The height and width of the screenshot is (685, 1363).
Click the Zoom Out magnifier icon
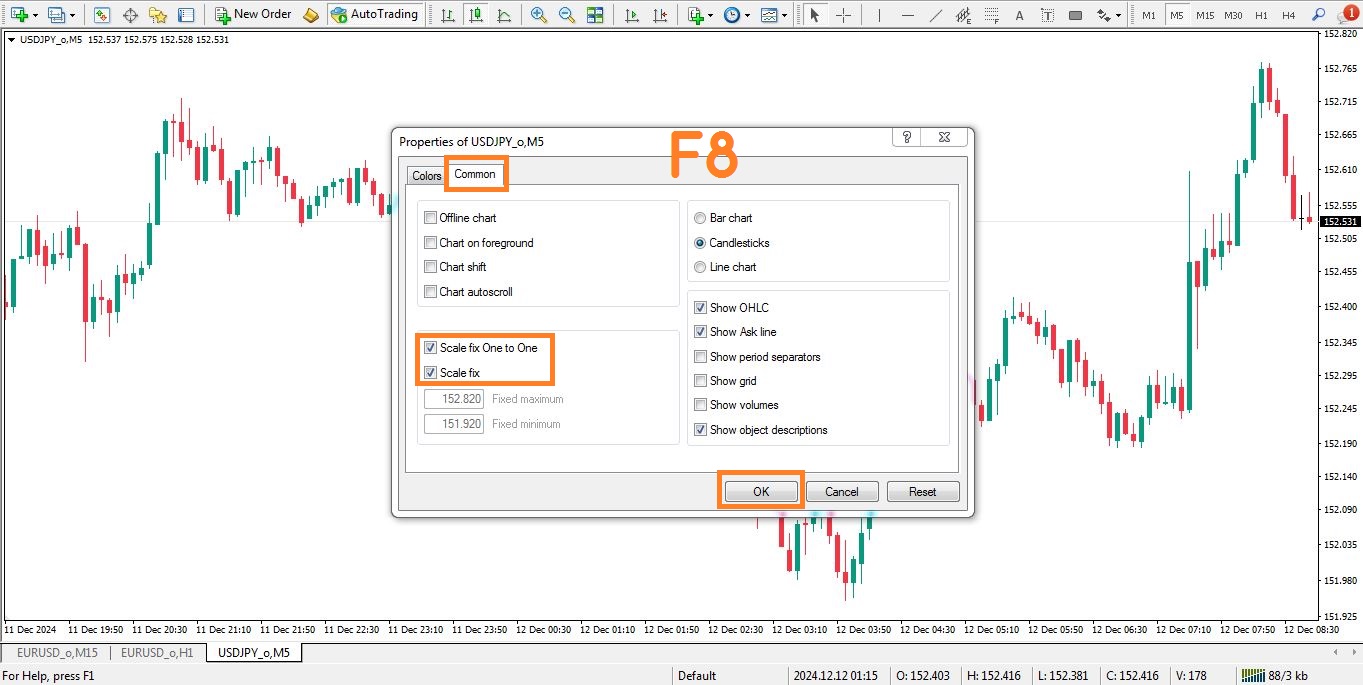point(567,15)
